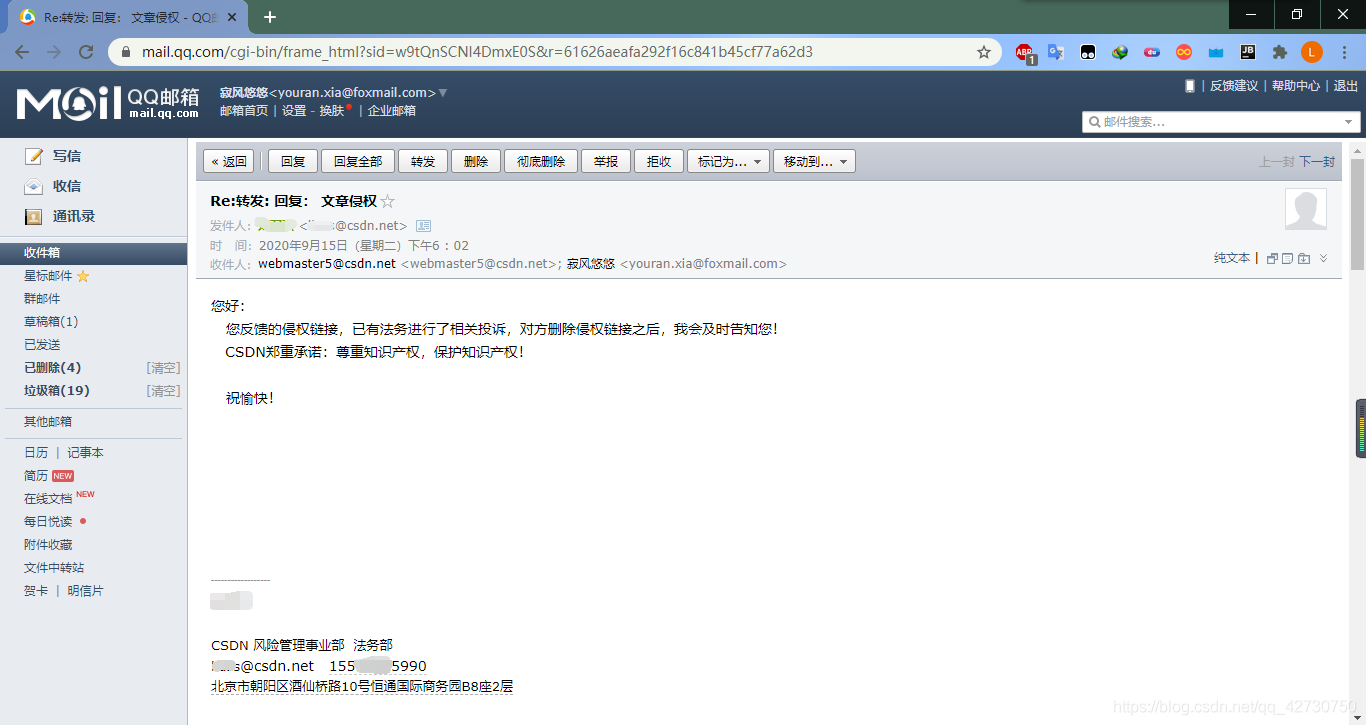Click the receive mail envelope icon
The width and height of the screenshot is (1366, 725).
coord(34,186)
